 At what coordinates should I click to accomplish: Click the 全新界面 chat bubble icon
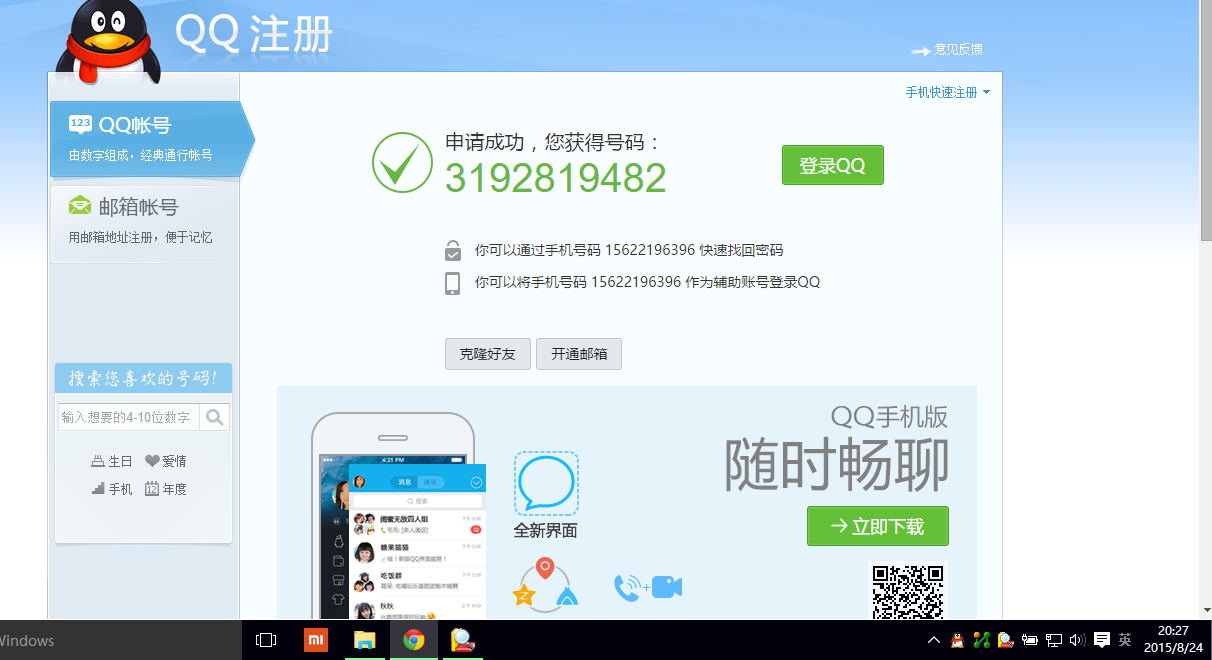(546, 483)
